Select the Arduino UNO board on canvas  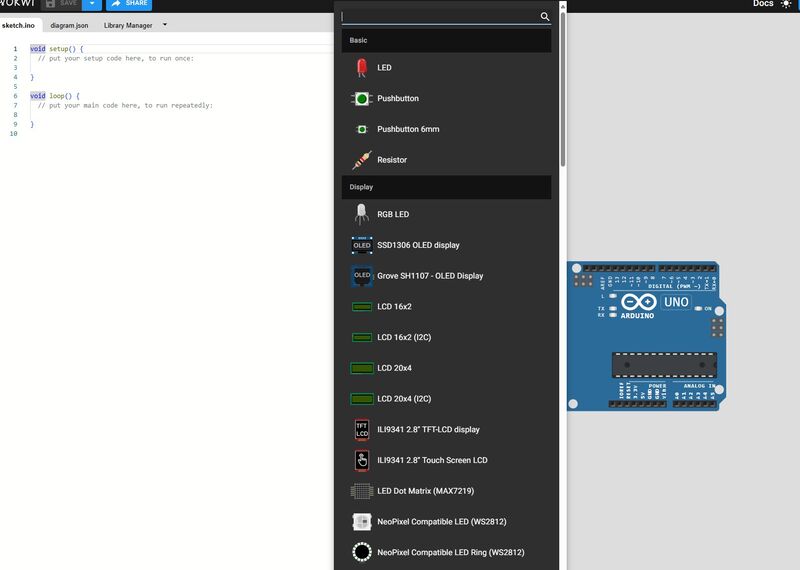point(646,336)
